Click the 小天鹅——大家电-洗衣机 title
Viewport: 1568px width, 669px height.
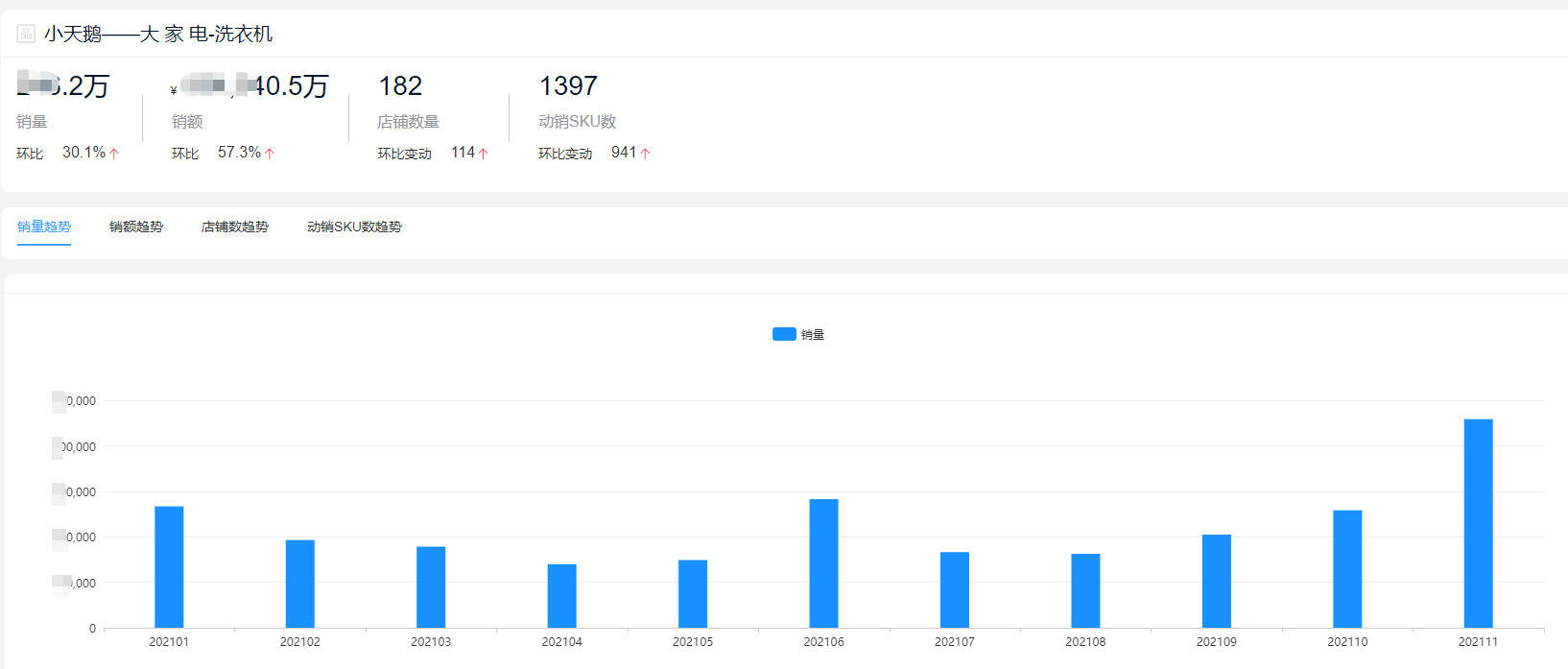158,34
